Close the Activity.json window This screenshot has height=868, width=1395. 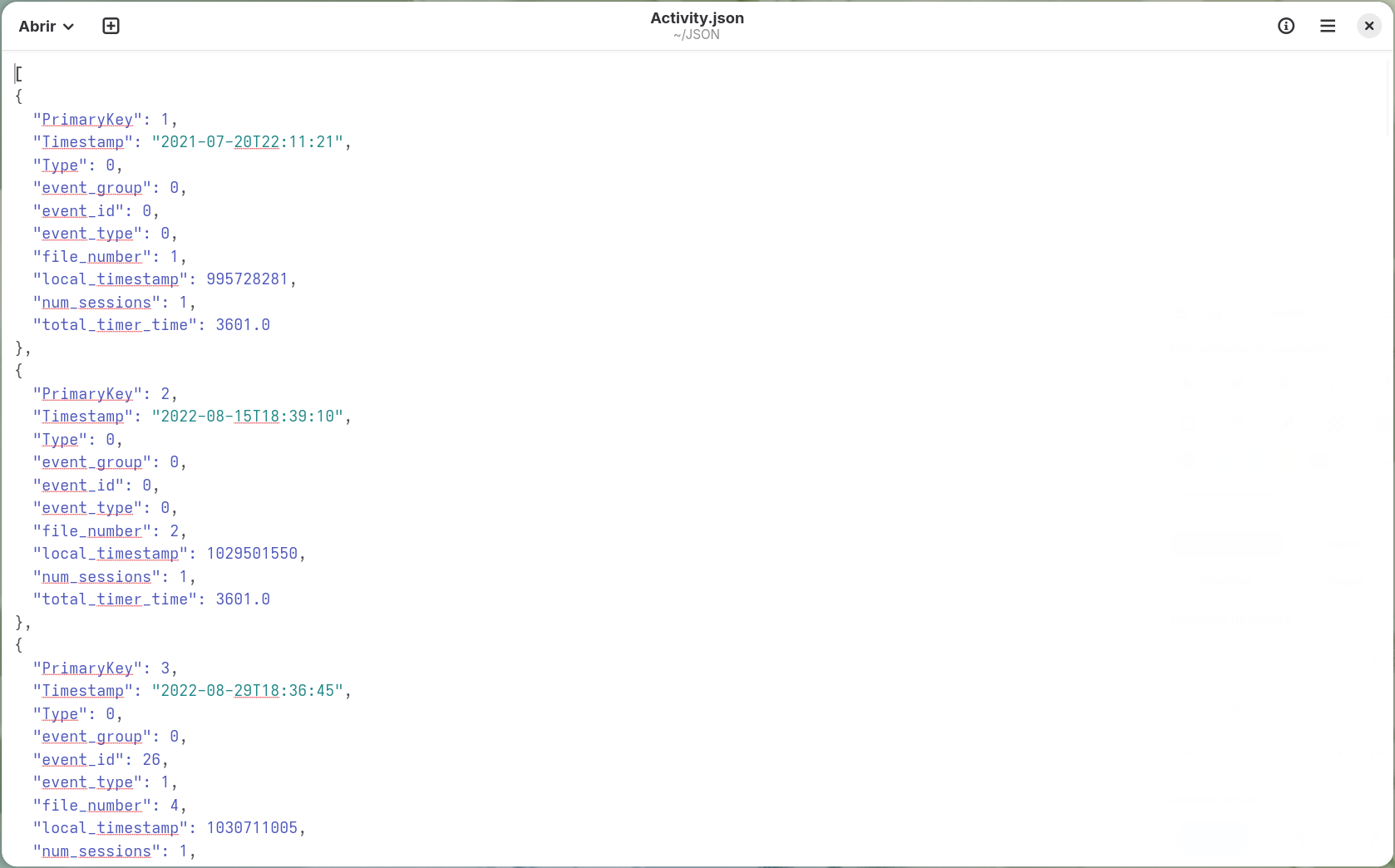tap(1369, 27)
